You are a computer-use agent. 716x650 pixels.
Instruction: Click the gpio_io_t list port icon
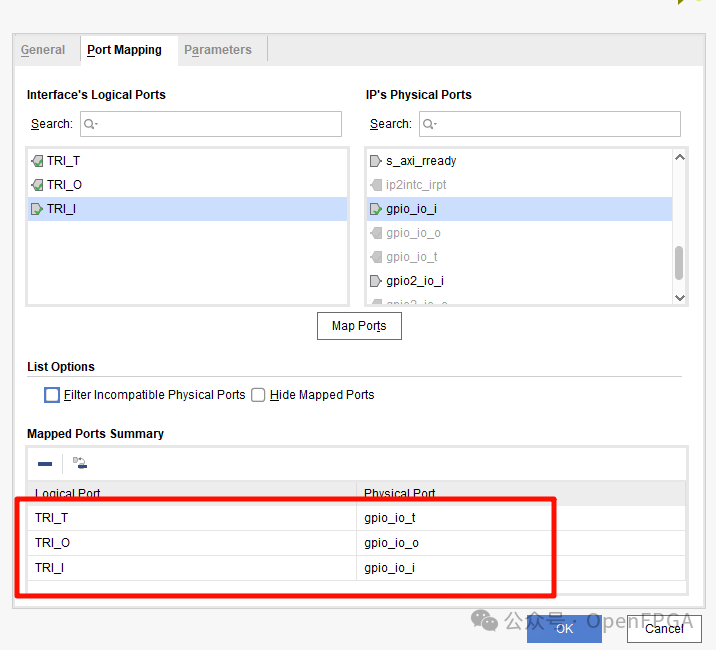[376, 257]
